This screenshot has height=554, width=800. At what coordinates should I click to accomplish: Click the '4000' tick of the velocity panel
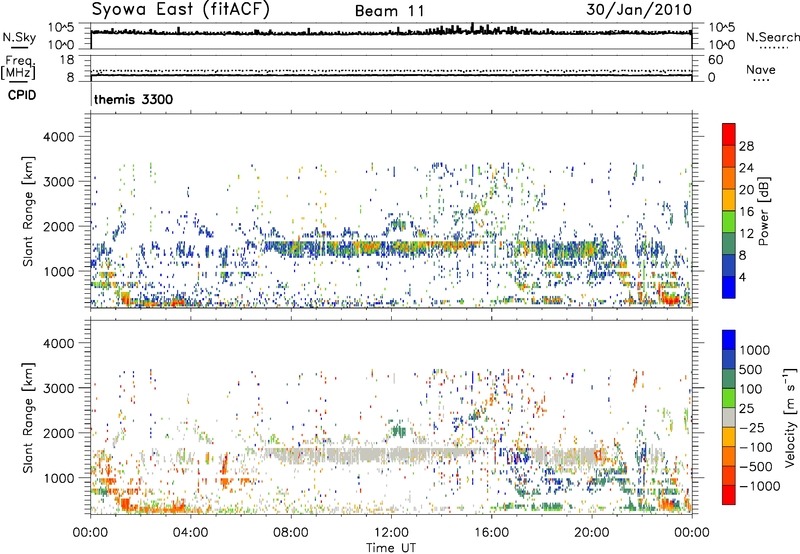(58, 343)
